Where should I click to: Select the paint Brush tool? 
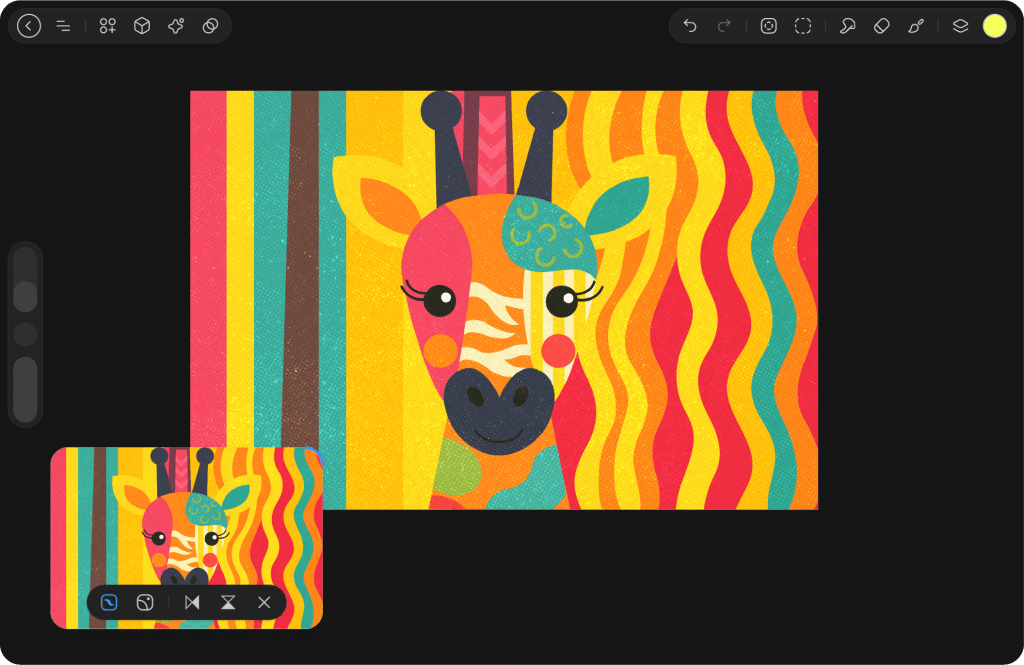point(916,26)
